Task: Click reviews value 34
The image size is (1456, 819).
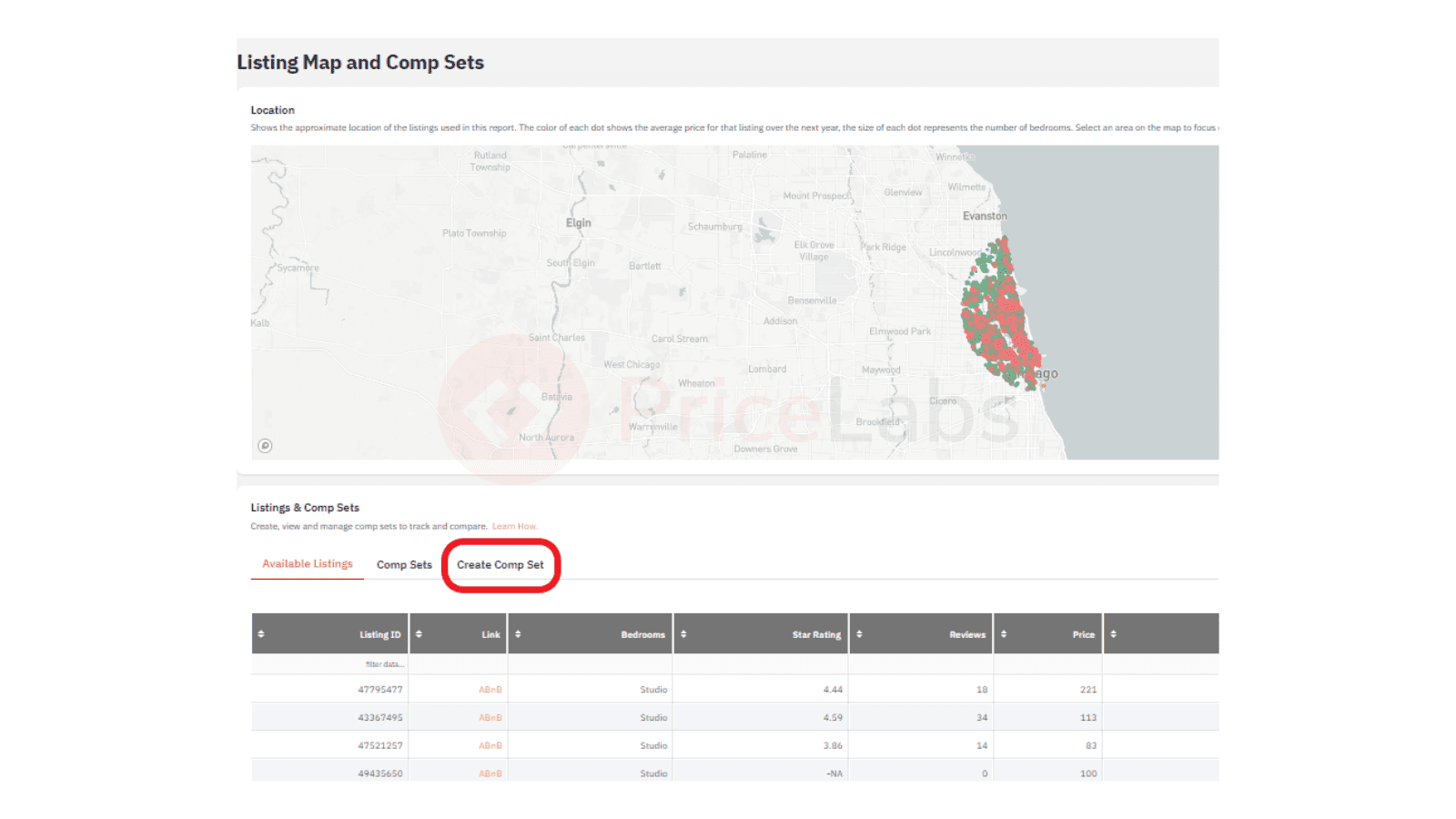Action: (982, 718)
